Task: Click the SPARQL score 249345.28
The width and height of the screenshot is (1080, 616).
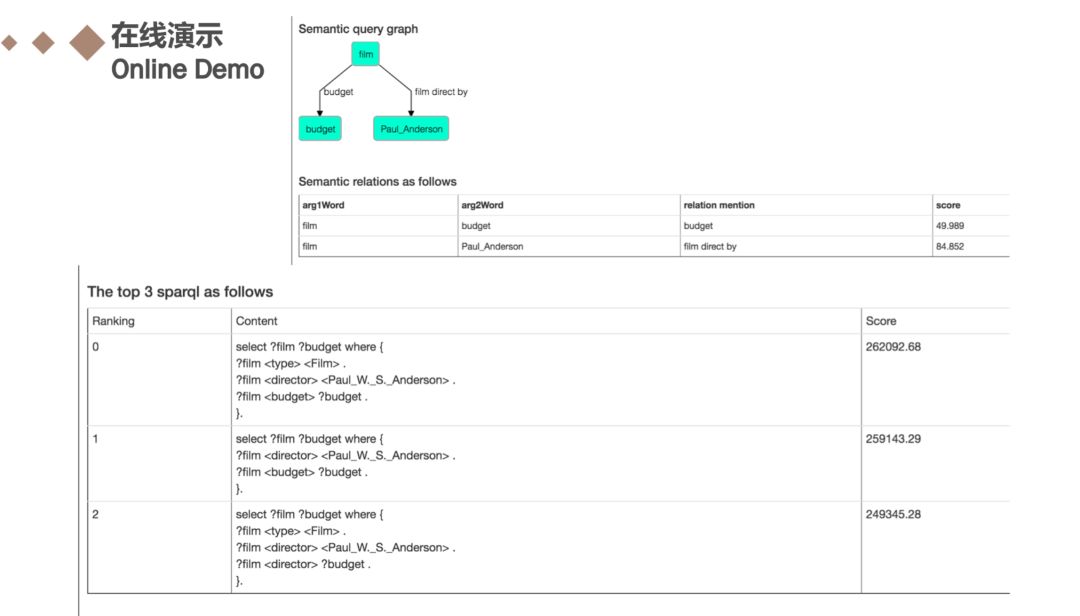Action: point(894,515)
